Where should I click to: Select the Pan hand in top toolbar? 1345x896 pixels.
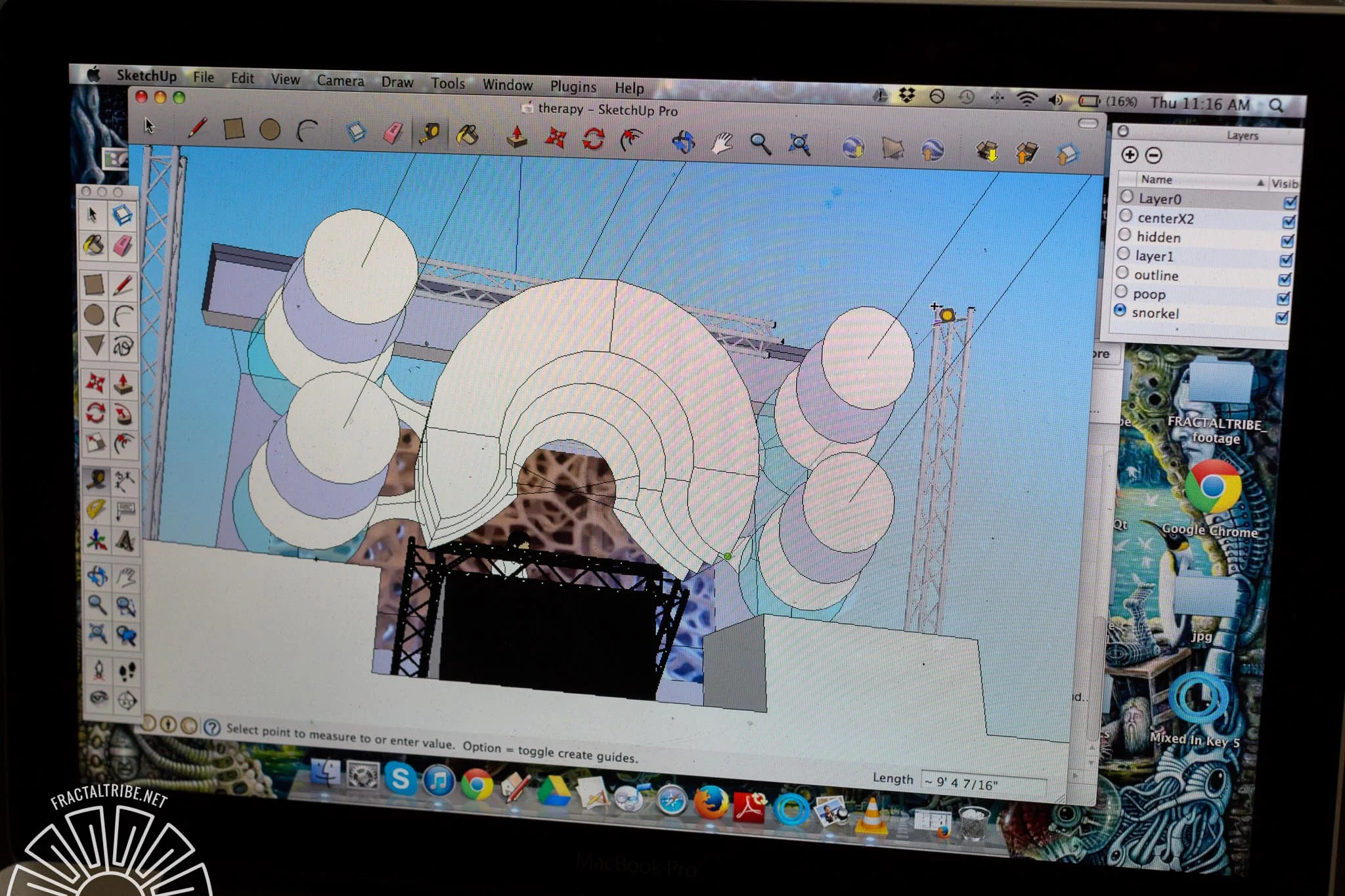click(722, 143)
